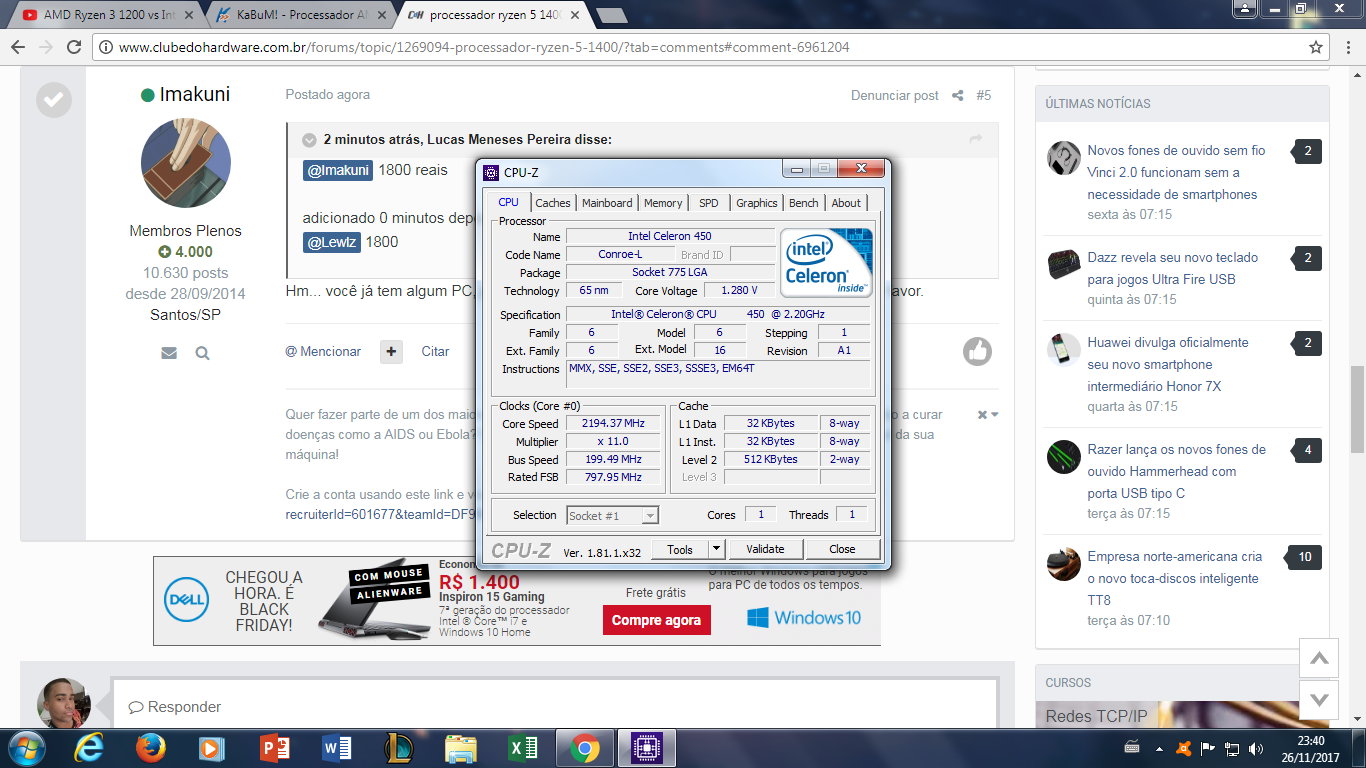Image resolution: width=1366 pixels, height=768 pixels.
Task: Click the Compre agora button in Dell ad
Action: tap(656, 620)
